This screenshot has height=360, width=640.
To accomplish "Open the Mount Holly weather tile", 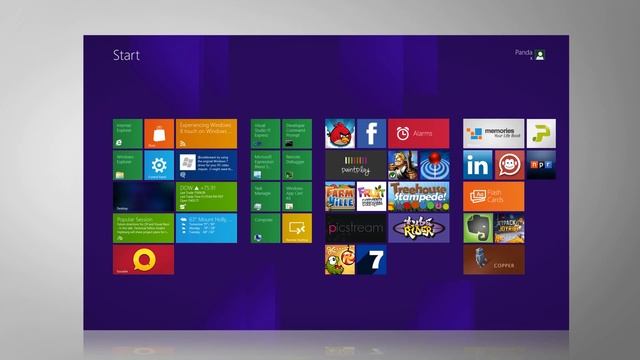I will pos(206,228).
